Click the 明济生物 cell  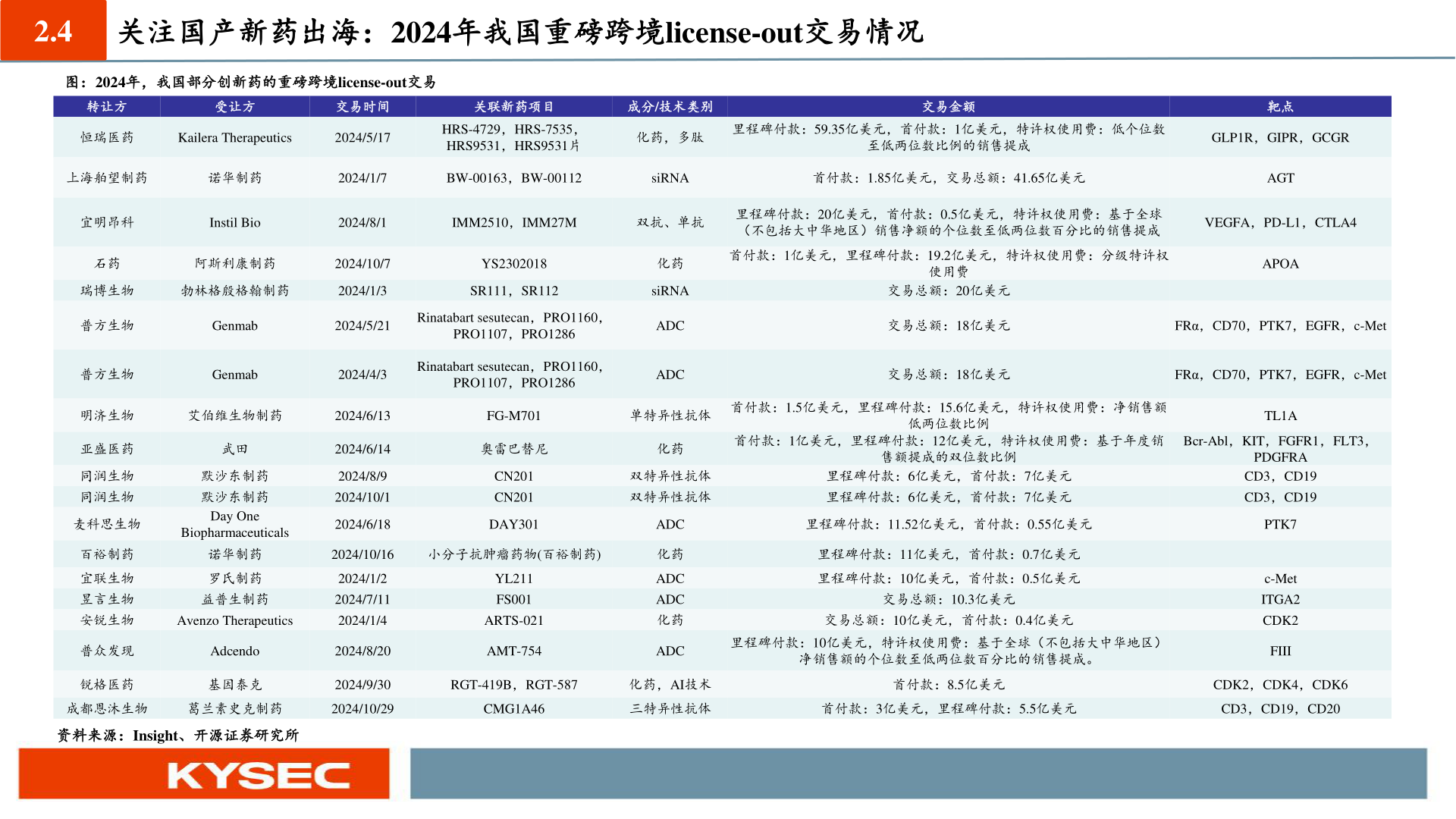point(107,415)
